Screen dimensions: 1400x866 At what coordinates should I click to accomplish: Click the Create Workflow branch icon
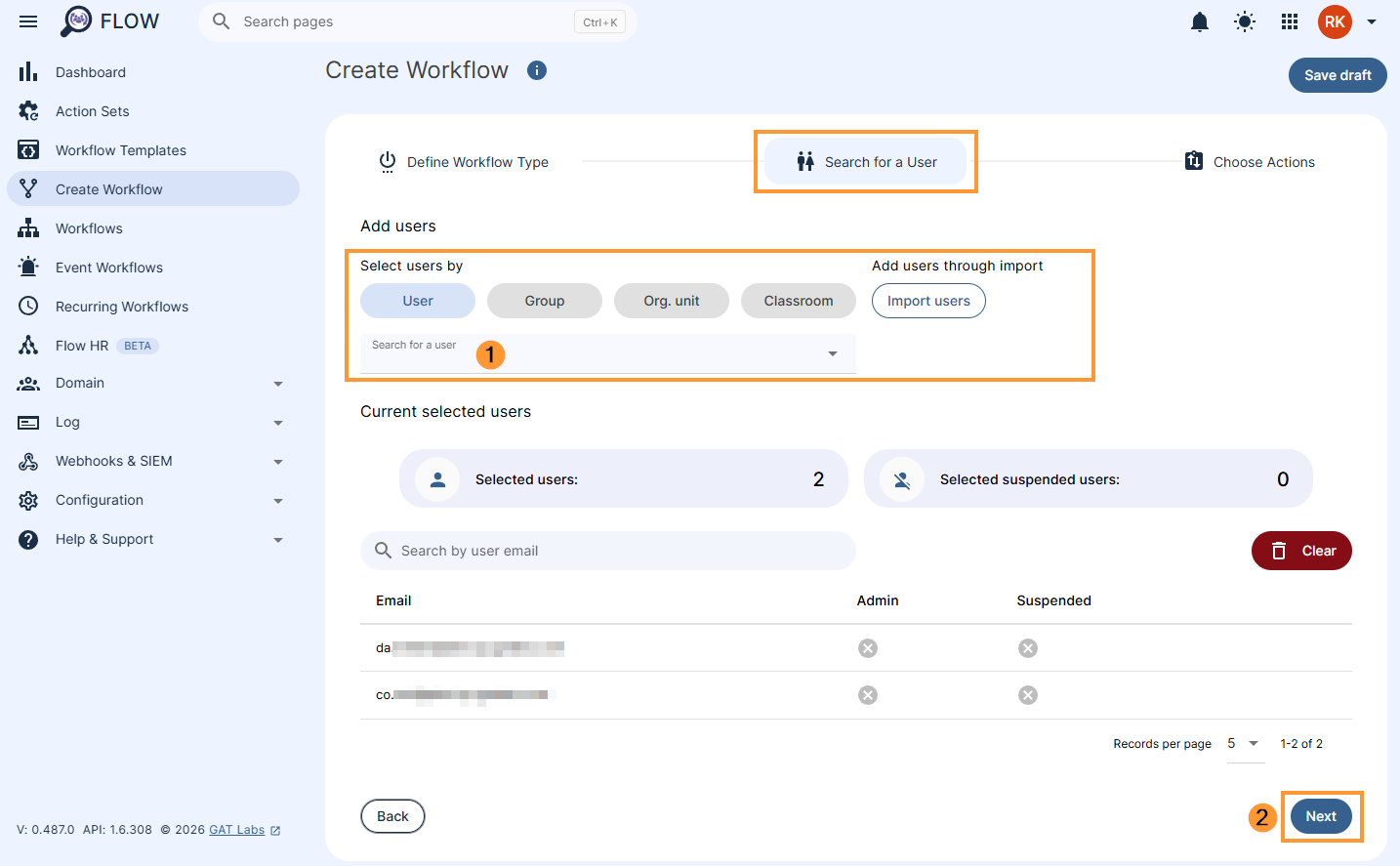[x=28, y=188]
